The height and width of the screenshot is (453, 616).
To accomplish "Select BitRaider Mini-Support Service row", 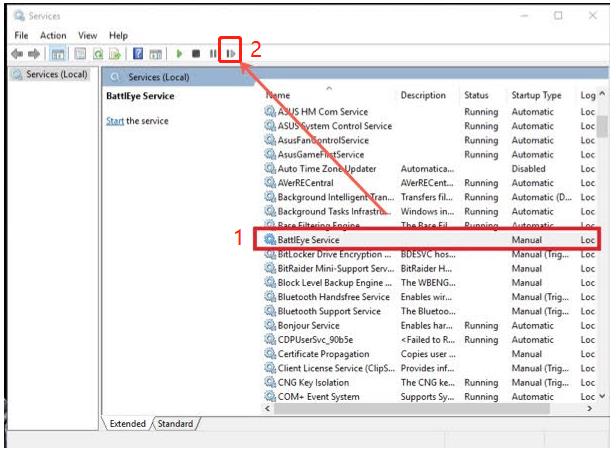I will [429, 268].
